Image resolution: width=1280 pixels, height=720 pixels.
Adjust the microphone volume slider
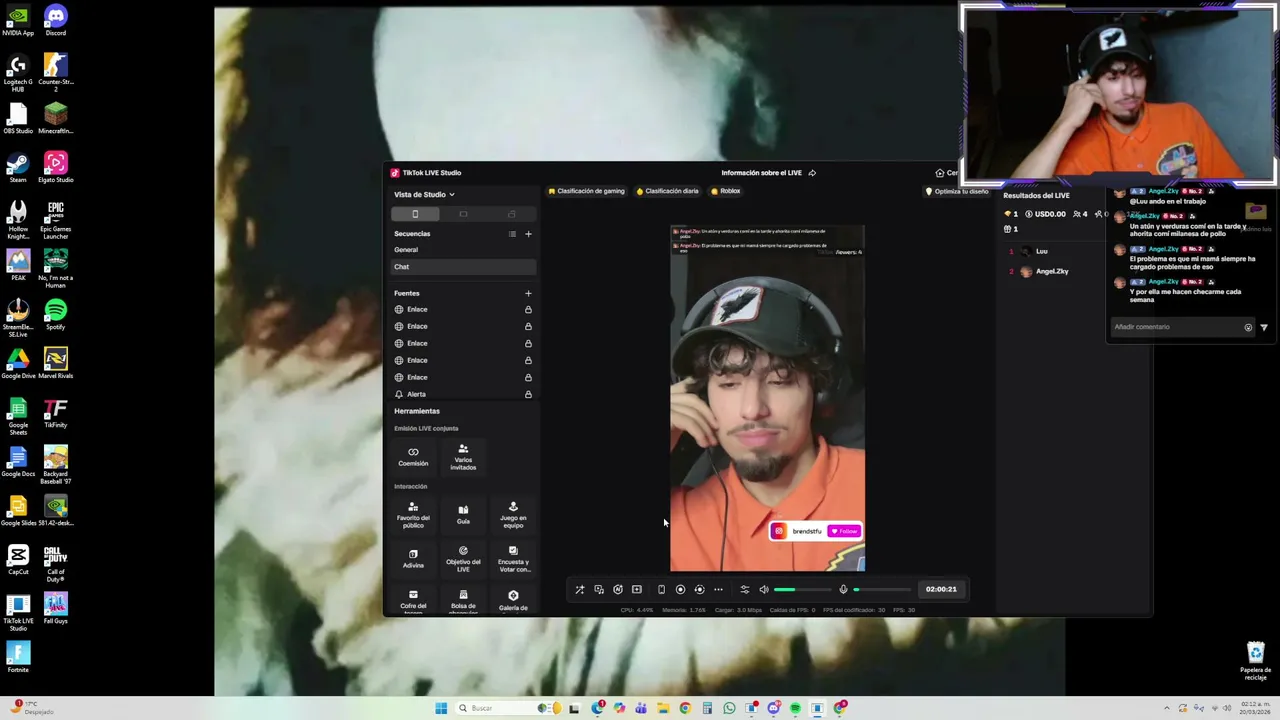pyautogui.click(x=882, y=589)
